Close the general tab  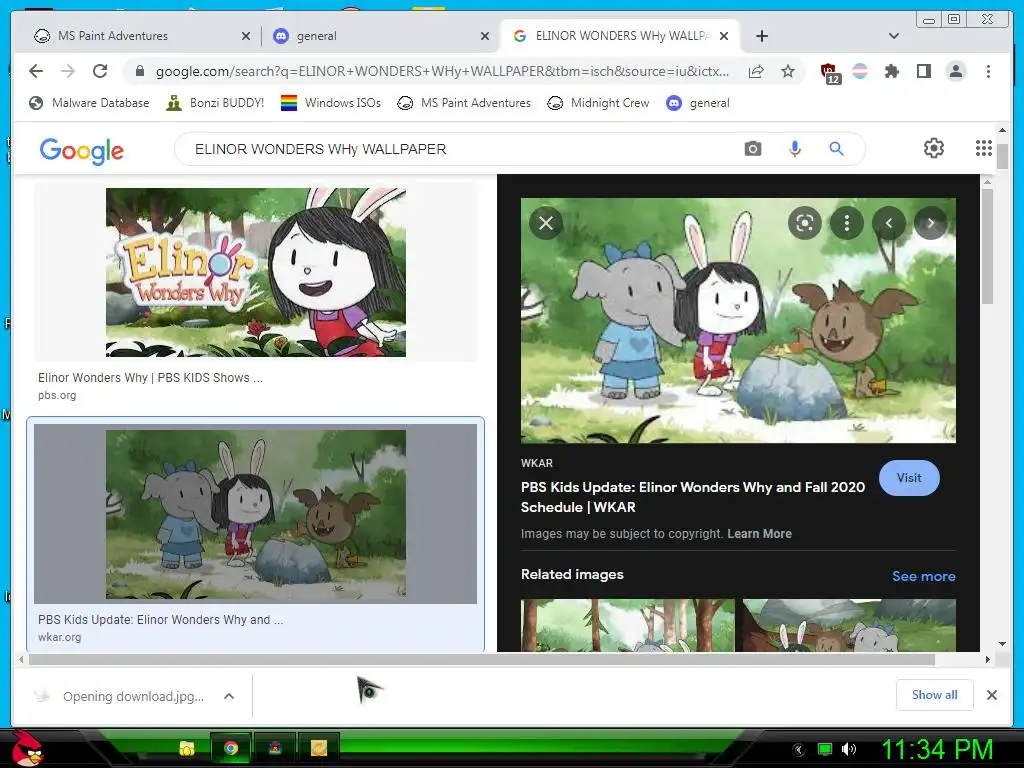pyautogui.click(x=485, y=36)
